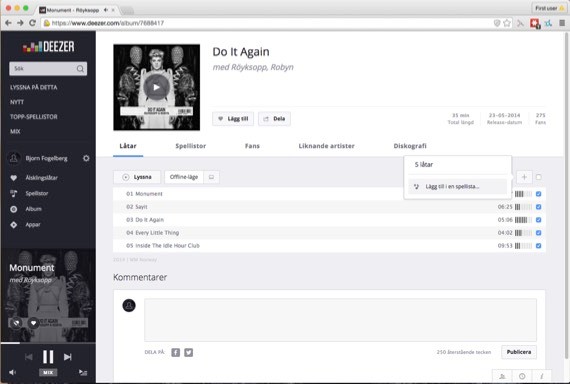The height and width of the screenshot is (384, 570).
Task: Switch to the Liknande artister tab
Action: tap(326, 146)
